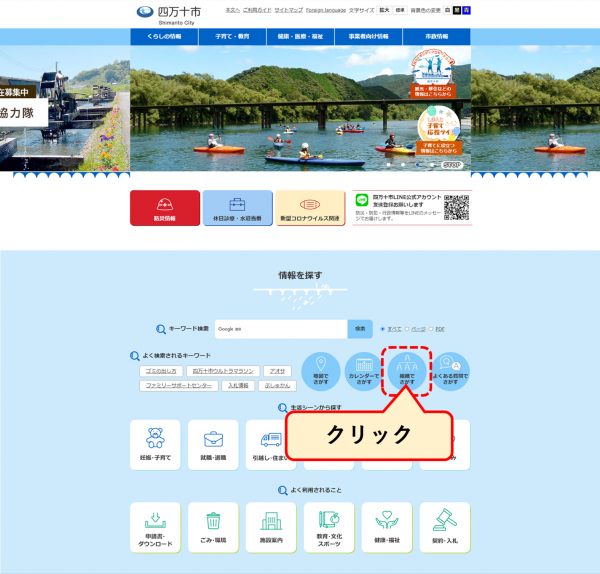Select the 契約・入札 gavel tile

click(x=444, y=526)
